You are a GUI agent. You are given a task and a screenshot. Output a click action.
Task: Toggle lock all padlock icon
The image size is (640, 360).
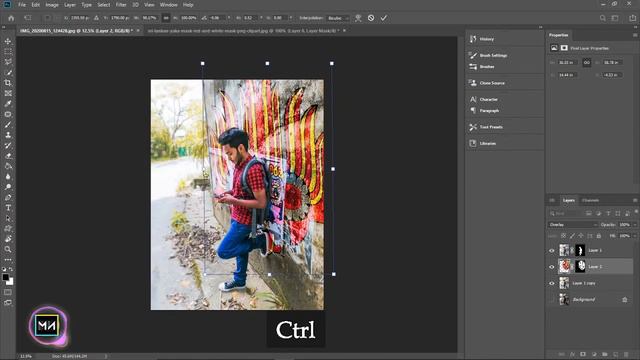(x=599, y=236)
